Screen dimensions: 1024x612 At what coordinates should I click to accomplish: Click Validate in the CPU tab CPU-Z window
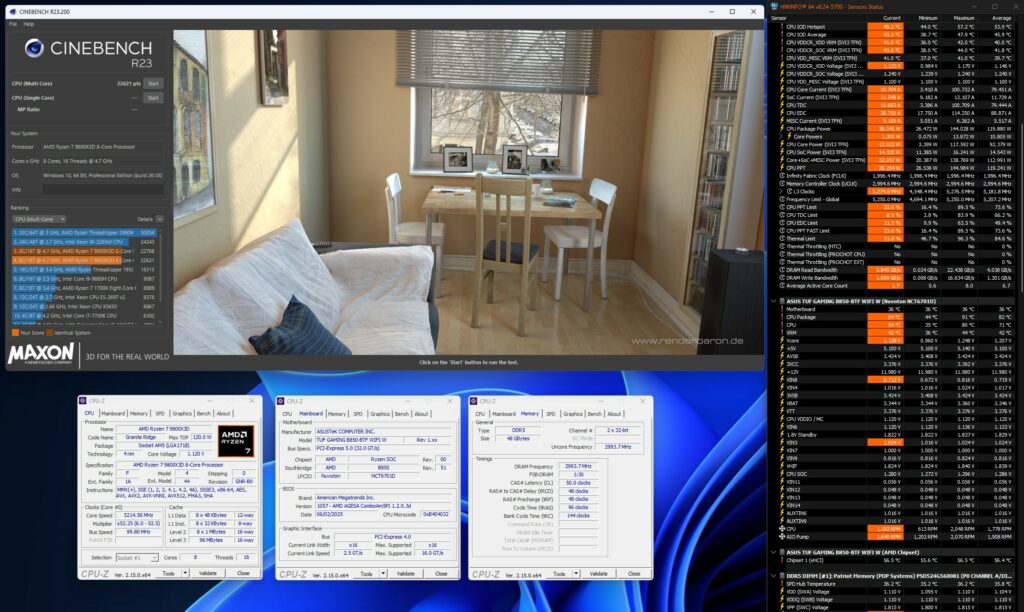(208, 573)
